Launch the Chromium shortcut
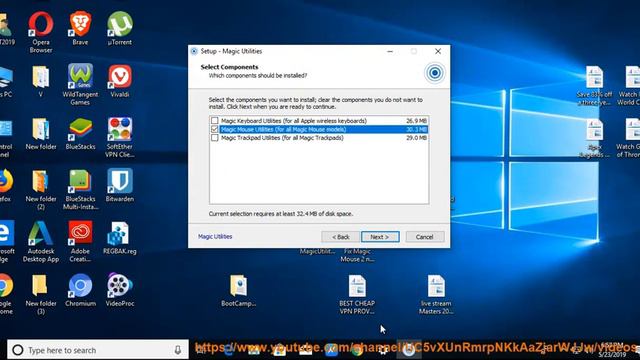The image size is (640, 360). click(80, 290)
